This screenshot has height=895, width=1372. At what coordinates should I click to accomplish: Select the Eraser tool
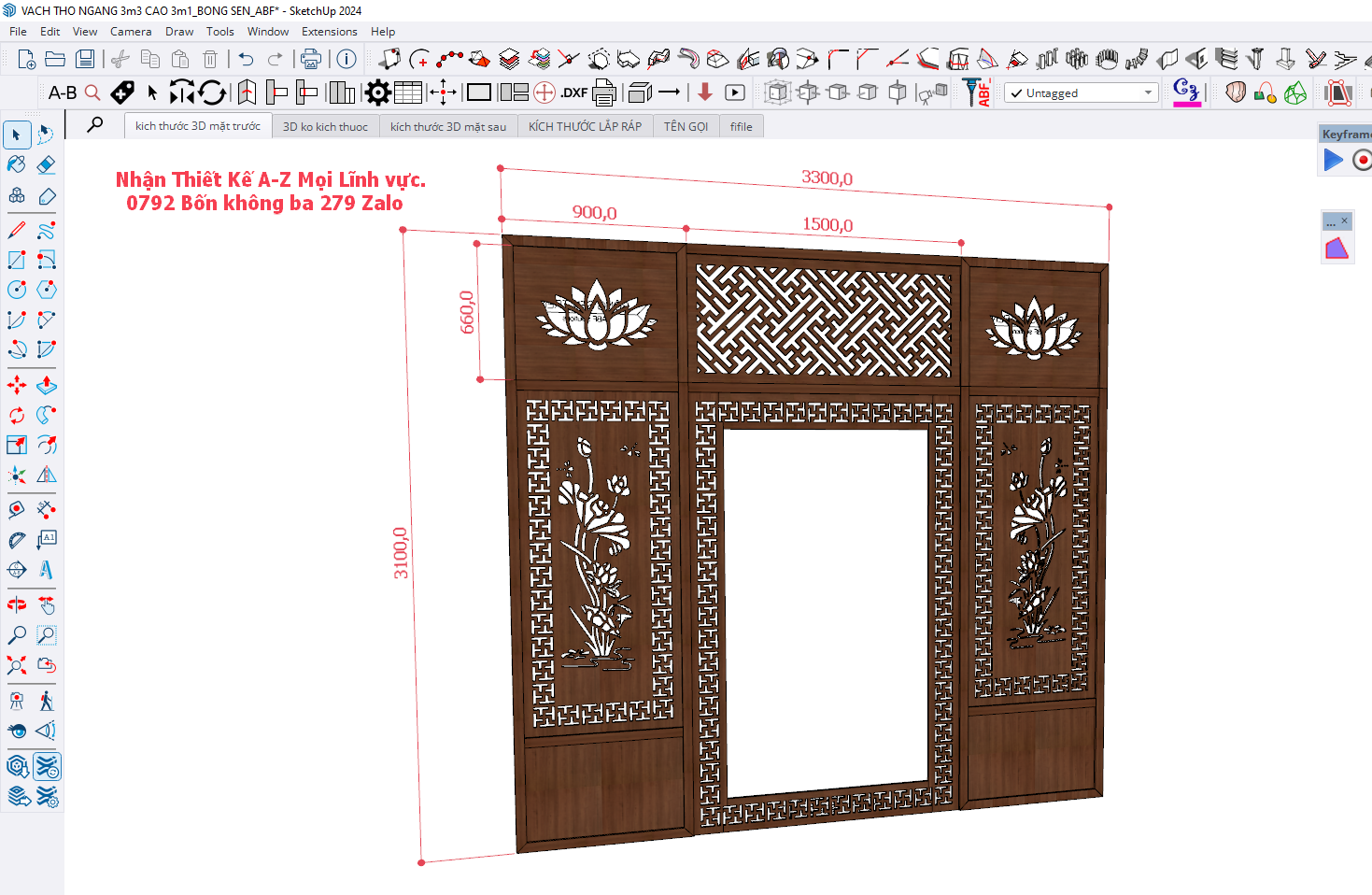coord(46,165)
